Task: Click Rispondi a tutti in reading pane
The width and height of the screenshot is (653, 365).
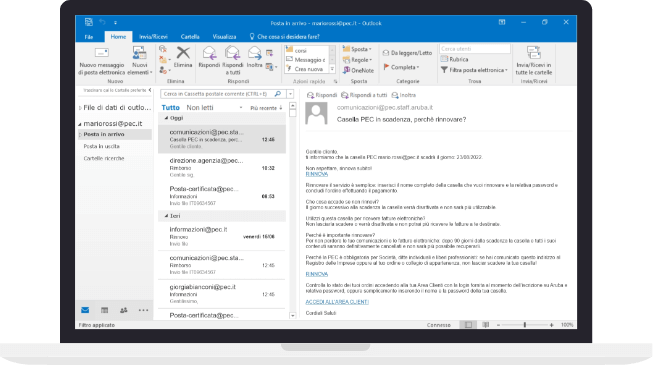Action: [x=364, y=95]
